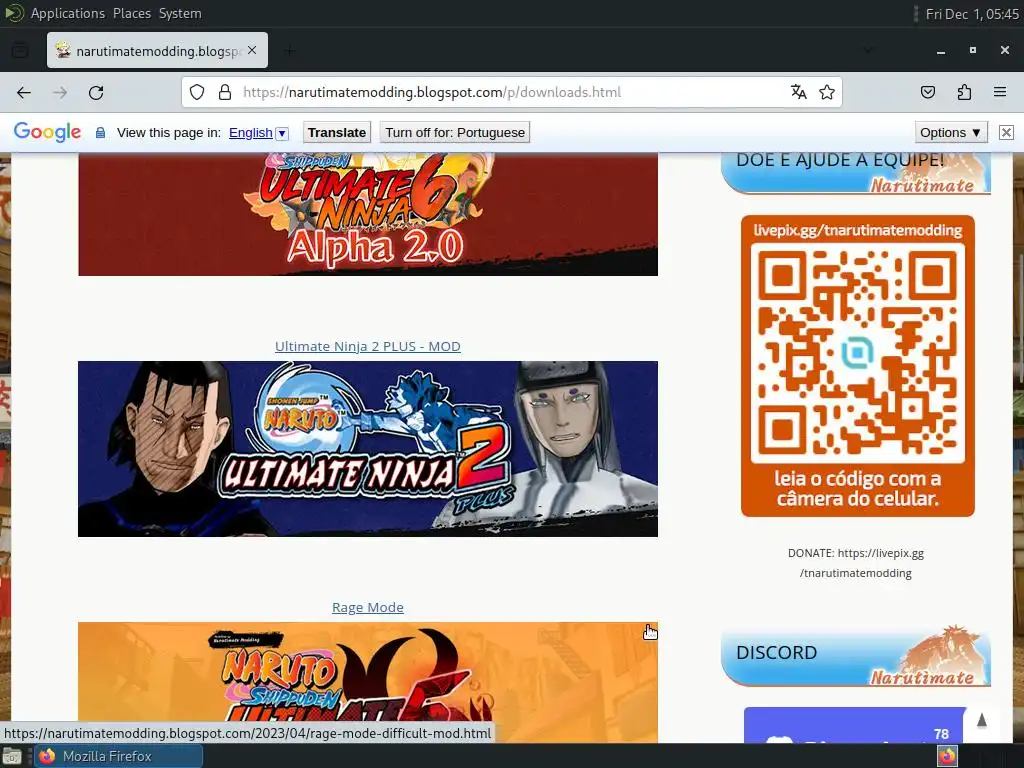
Task: Open tracking protection shield info
Action: [x=197, y=92]
